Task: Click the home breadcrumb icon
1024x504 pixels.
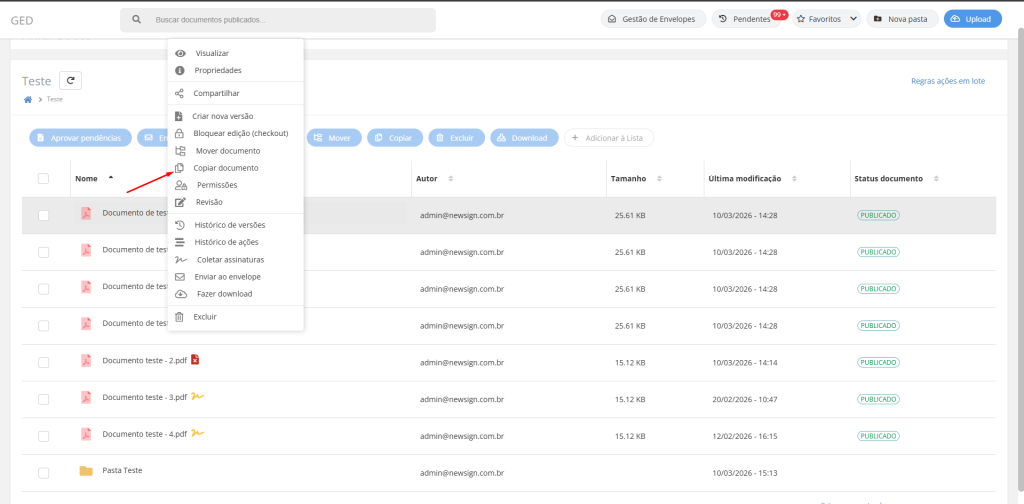Action: tap(28, 99)
